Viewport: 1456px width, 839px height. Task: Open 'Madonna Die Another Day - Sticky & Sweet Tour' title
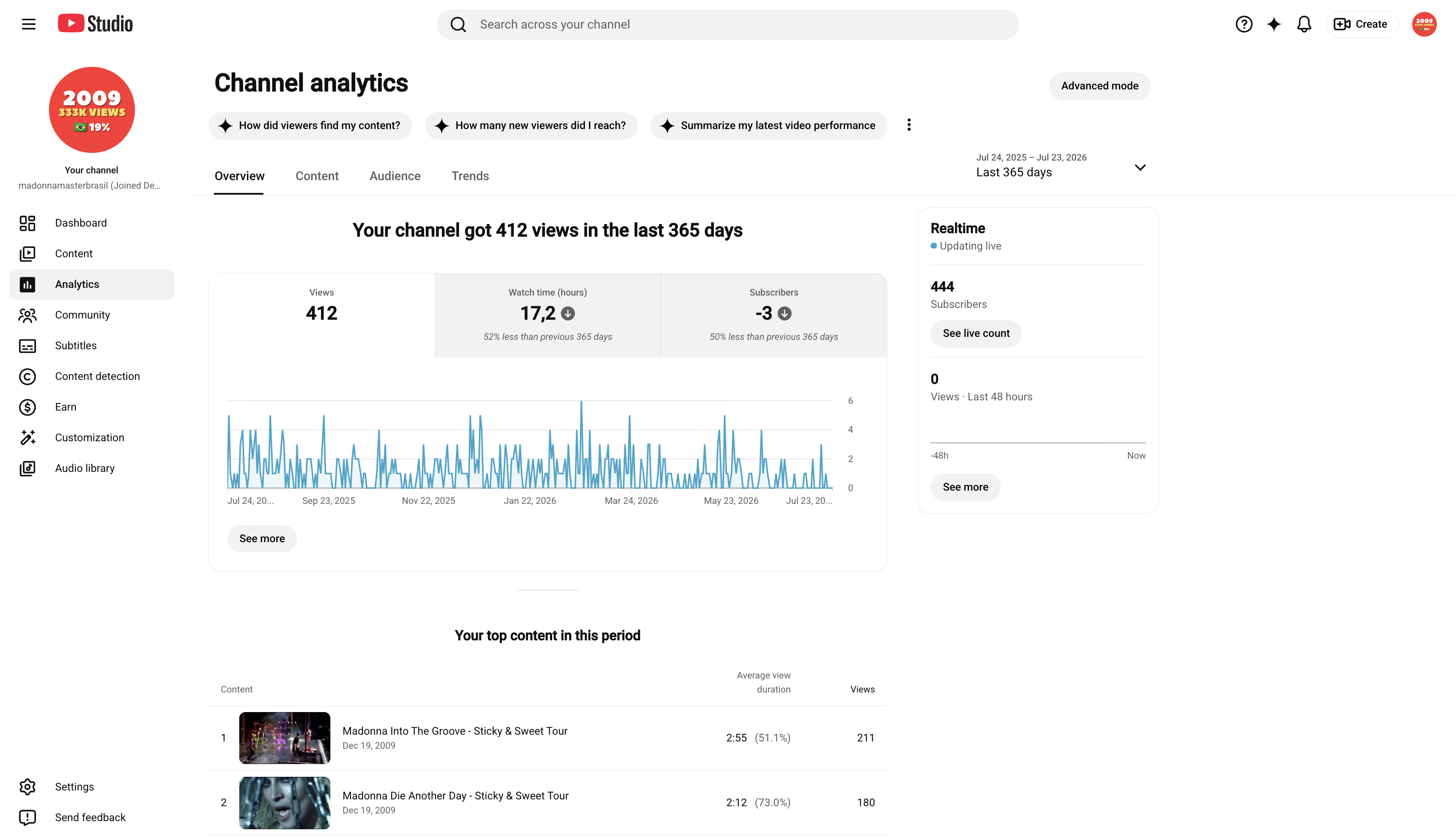coord(456,796)
